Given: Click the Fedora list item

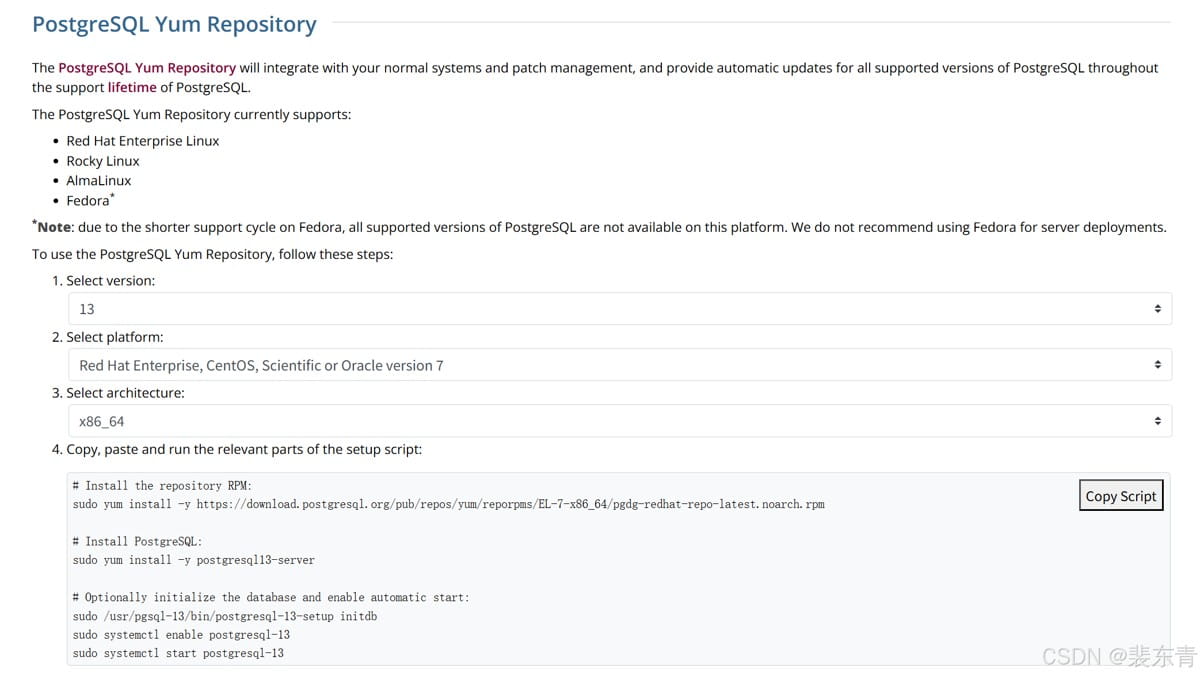Looking at the screenshot, I should 88,201.
